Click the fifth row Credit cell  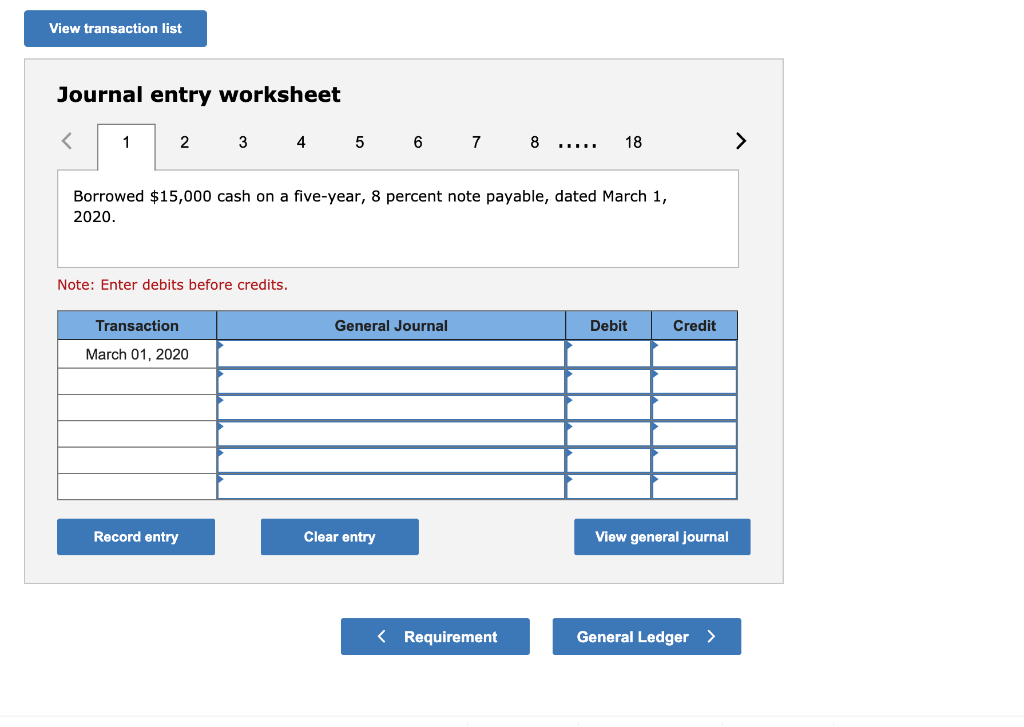(694, 460)
